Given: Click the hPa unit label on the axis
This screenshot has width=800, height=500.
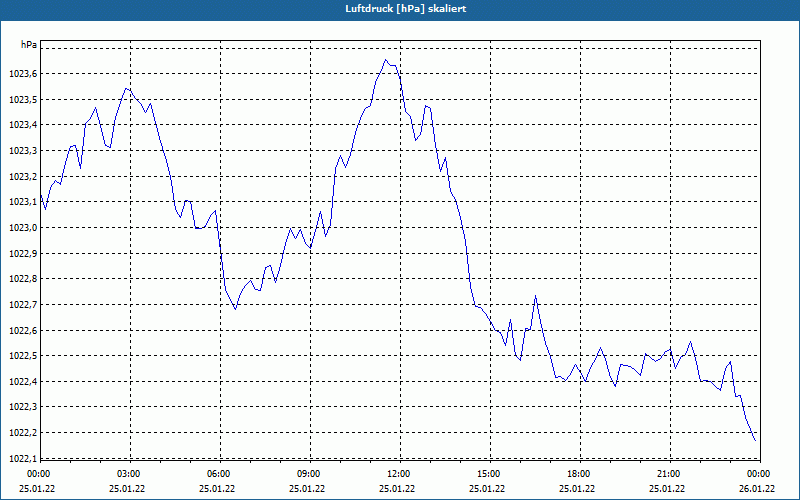Looking at the screenshot, I should [x=29, y=45].
